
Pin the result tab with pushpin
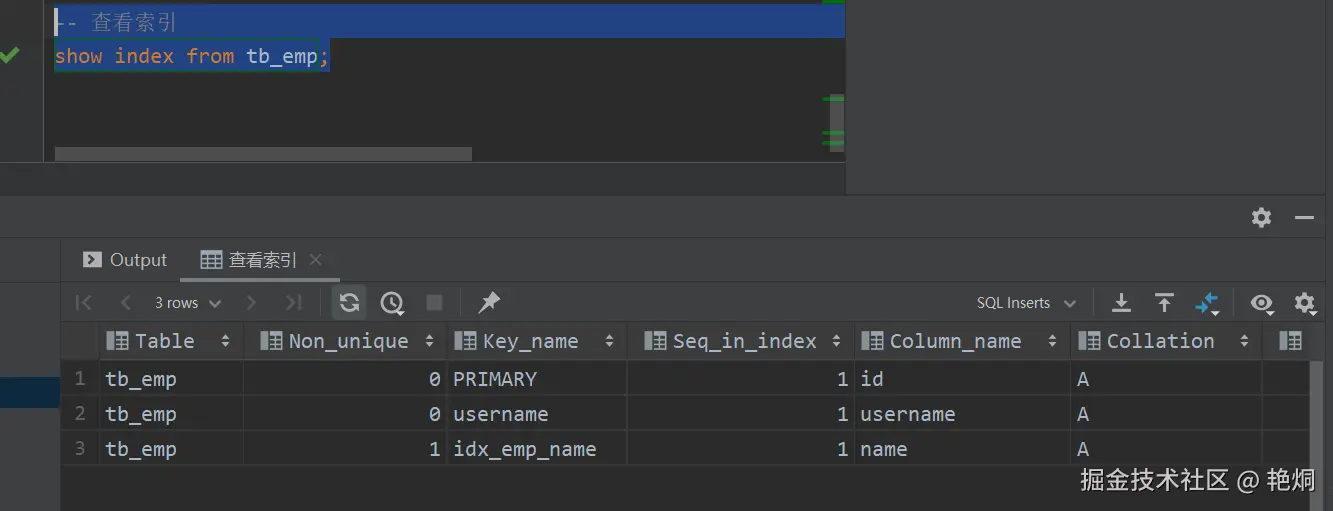coord(489,303)
